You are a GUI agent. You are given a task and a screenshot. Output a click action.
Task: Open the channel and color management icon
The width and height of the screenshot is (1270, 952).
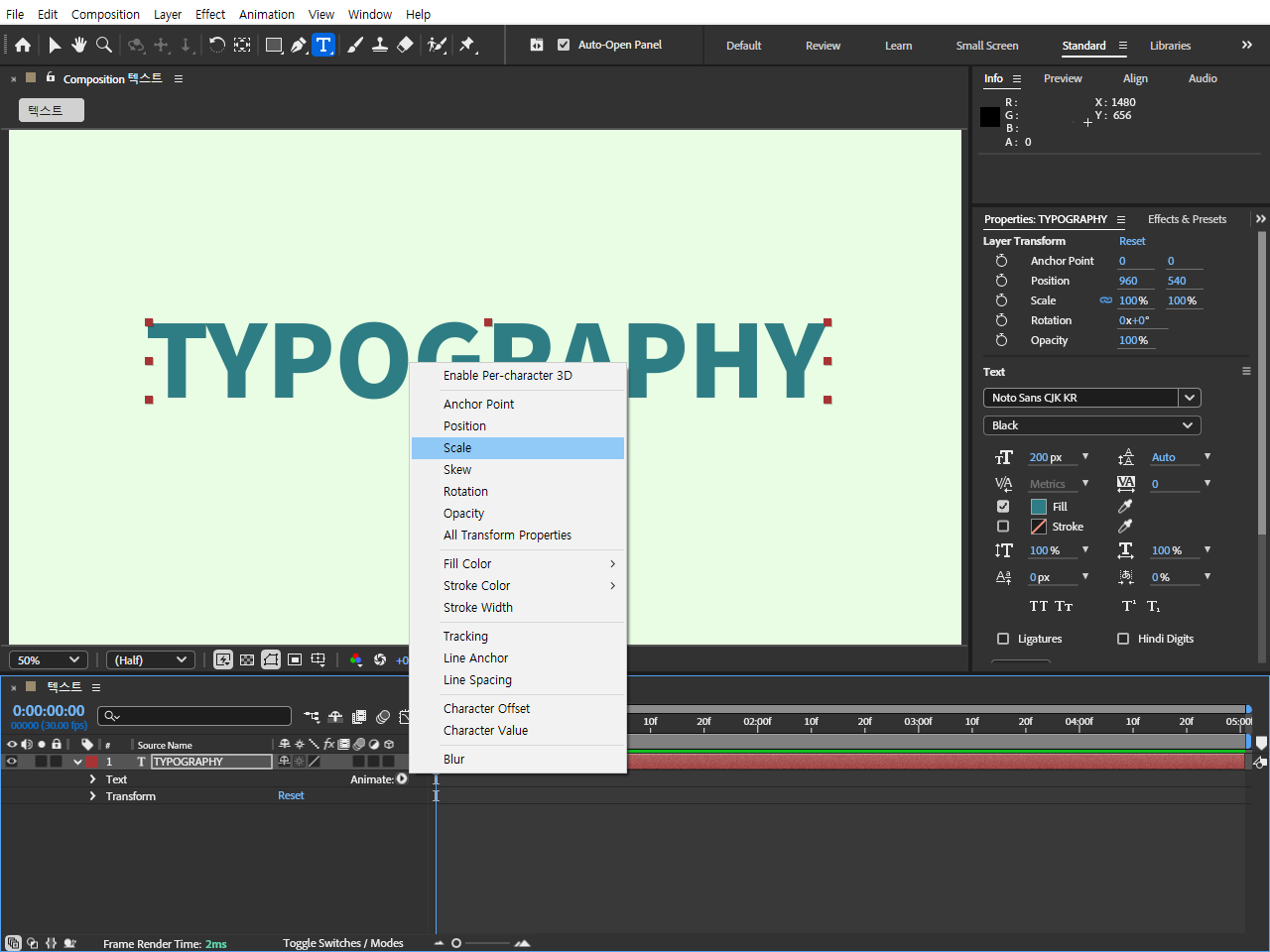tap(356, 659)
